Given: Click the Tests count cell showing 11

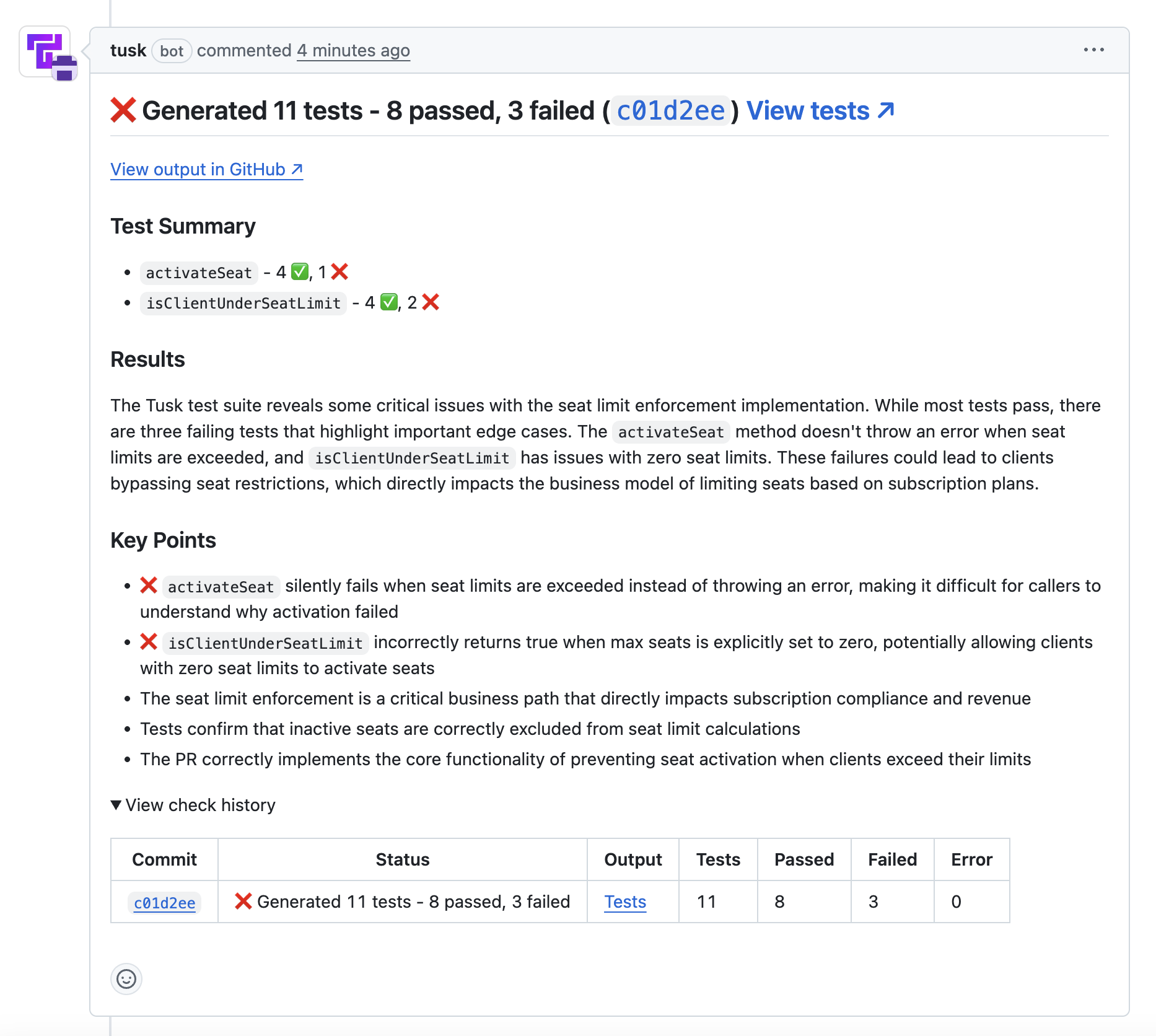Looking at the screenshot, I should click(x=718, y=902).
